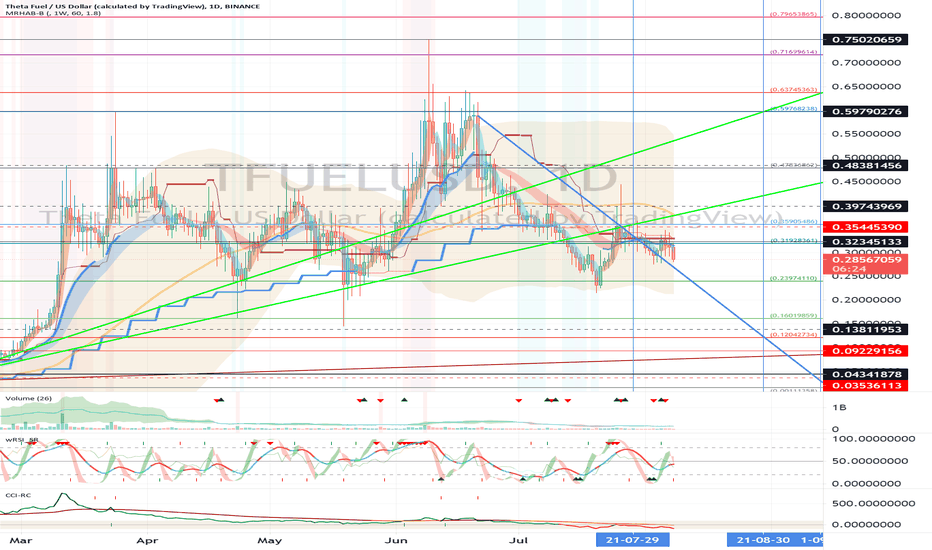Click the Jul label on time axis
Viewport: 932px width, 550px height.
(519, 540)
